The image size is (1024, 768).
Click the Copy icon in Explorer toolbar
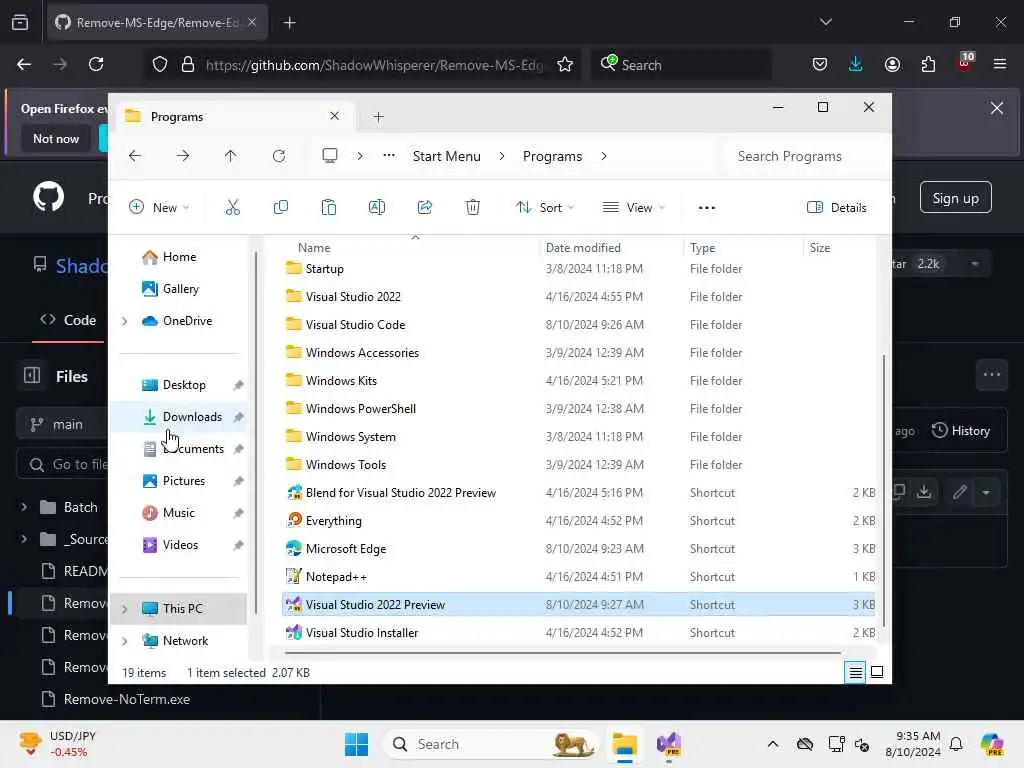point(281,208)
